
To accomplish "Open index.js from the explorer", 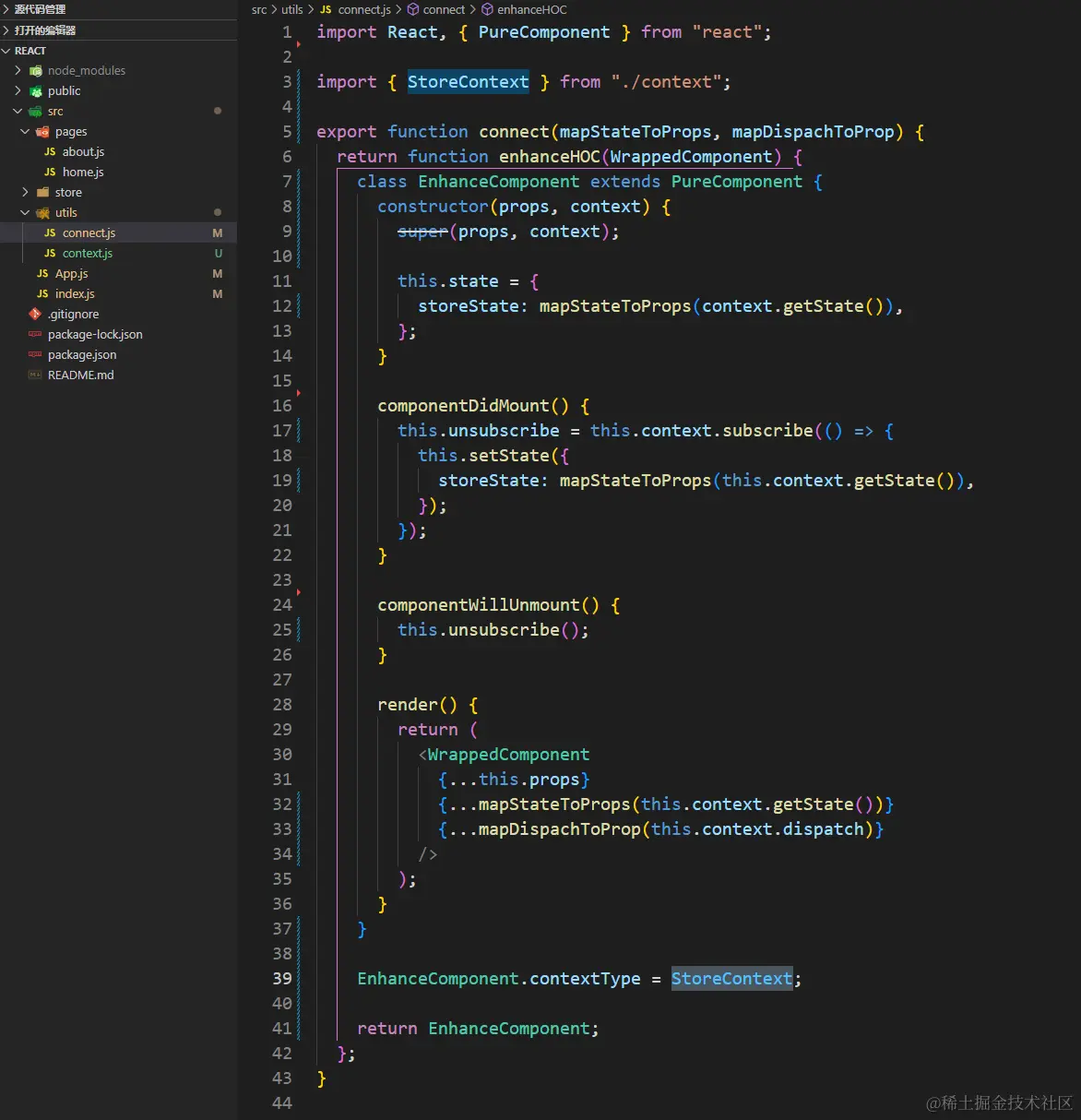I will (75, 293).
